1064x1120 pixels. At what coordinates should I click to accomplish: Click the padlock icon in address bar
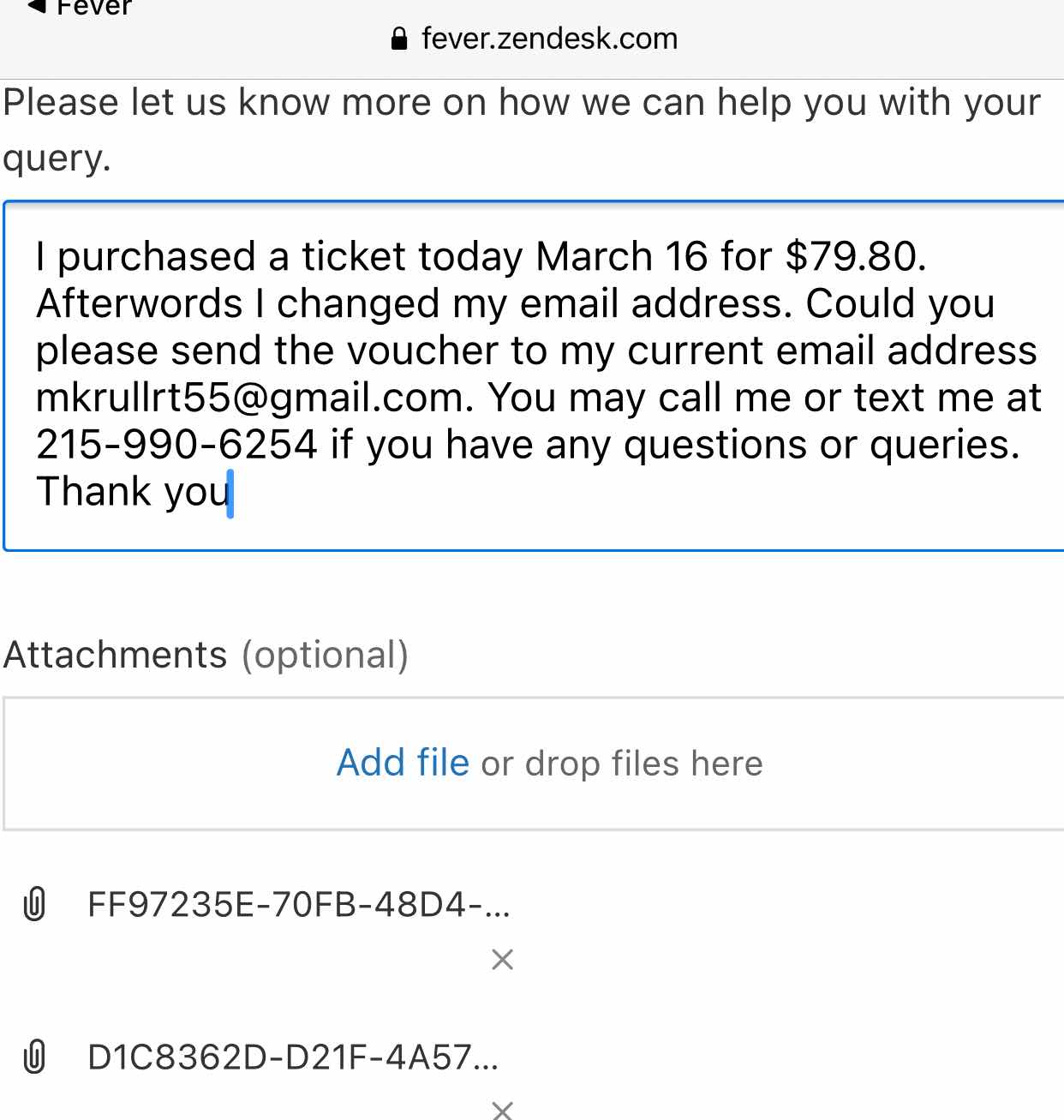click(398, 39)
